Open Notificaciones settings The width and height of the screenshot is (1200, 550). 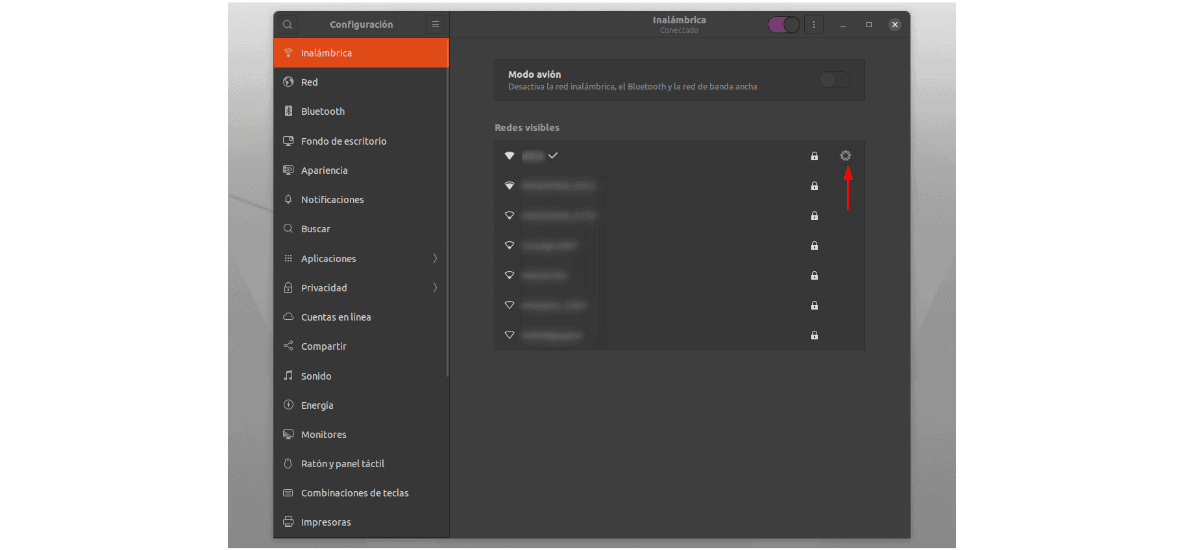pos(361,199)
